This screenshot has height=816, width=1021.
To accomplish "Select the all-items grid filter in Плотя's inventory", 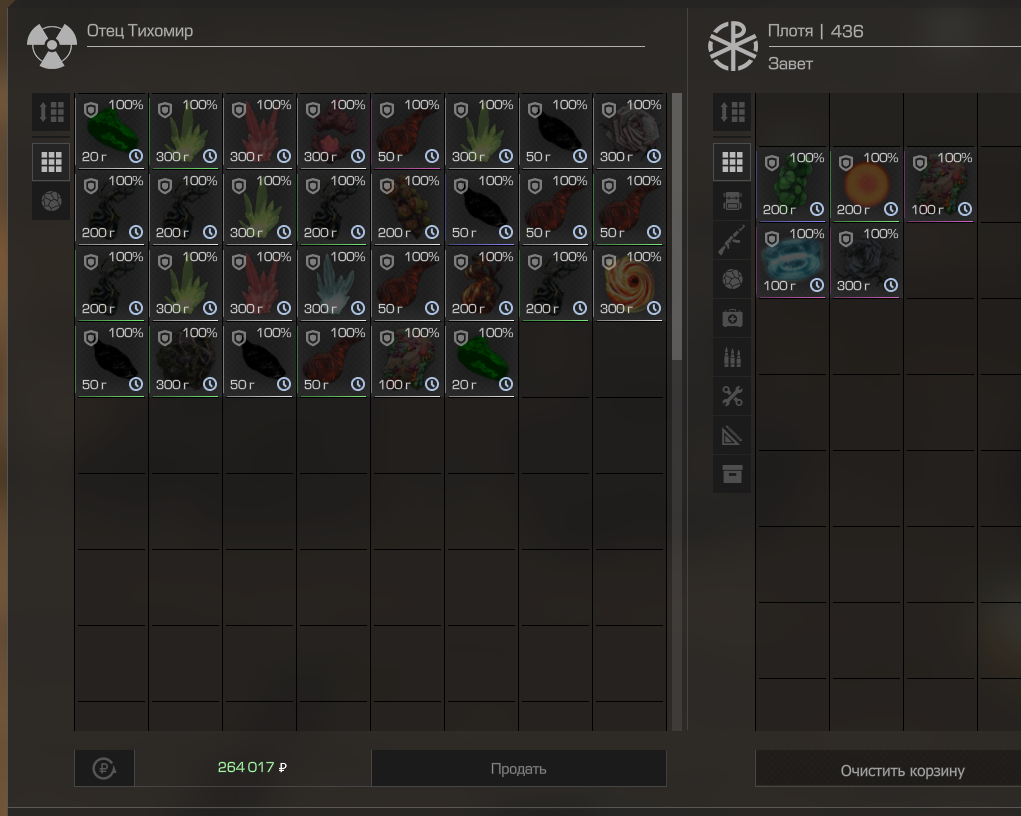I will pyautogui.click(x=732, y=162).
